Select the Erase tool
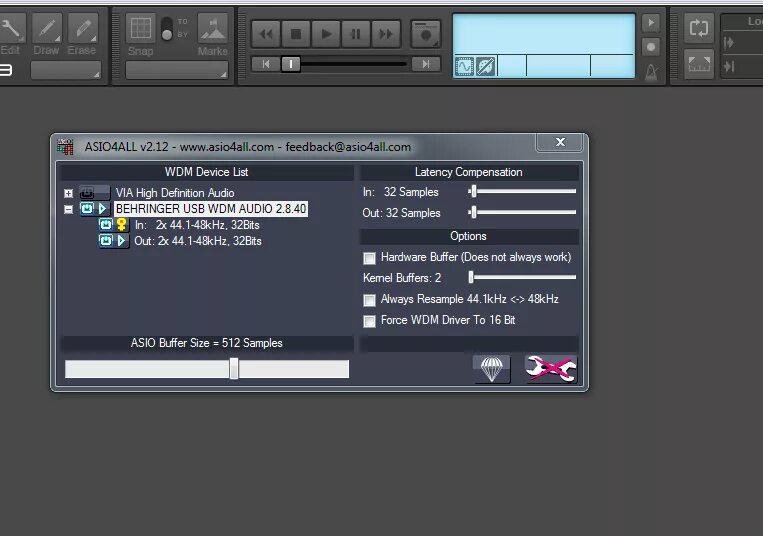 pos(83,28)
